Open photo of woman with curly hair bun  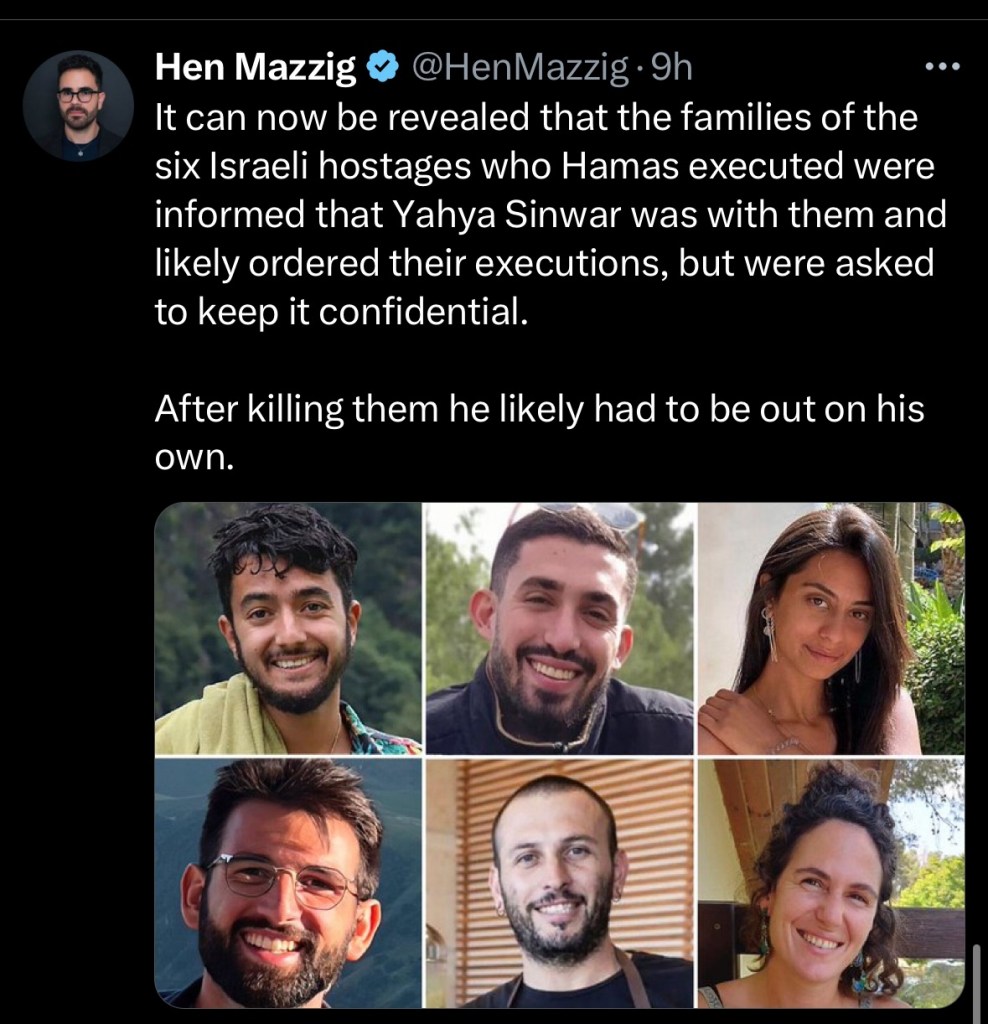click(x=830, y=882)
